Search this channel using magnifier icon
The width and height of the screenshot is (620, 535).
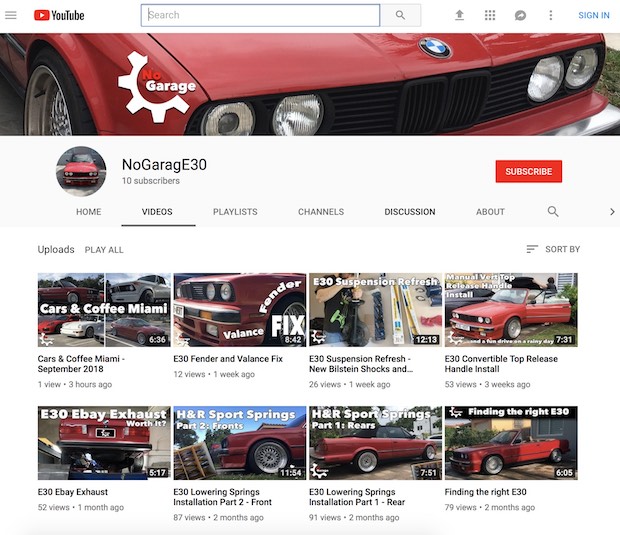pyautogui.click(x=553, y=212)
